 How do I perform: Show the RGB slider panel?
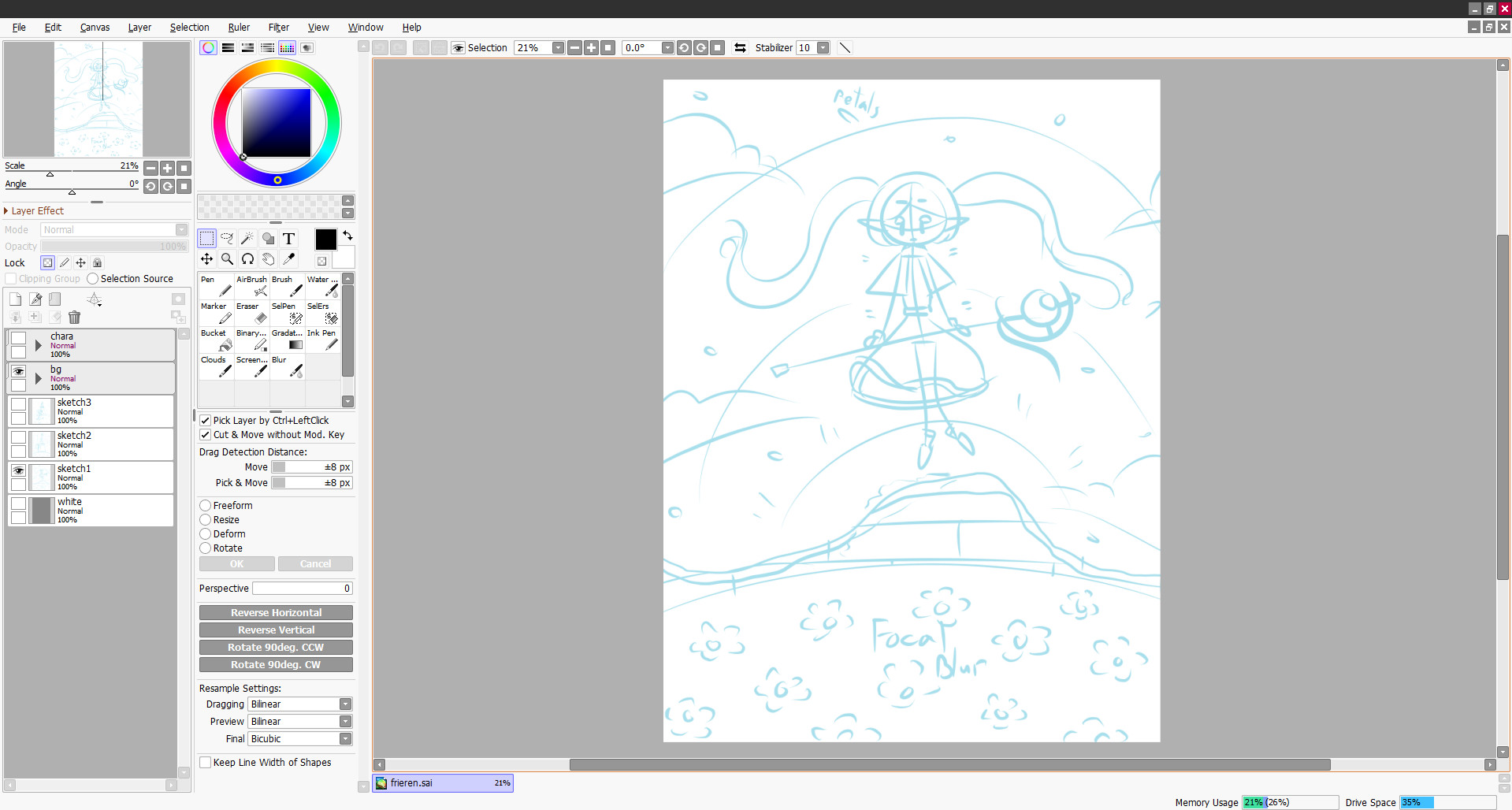[228, 48]
